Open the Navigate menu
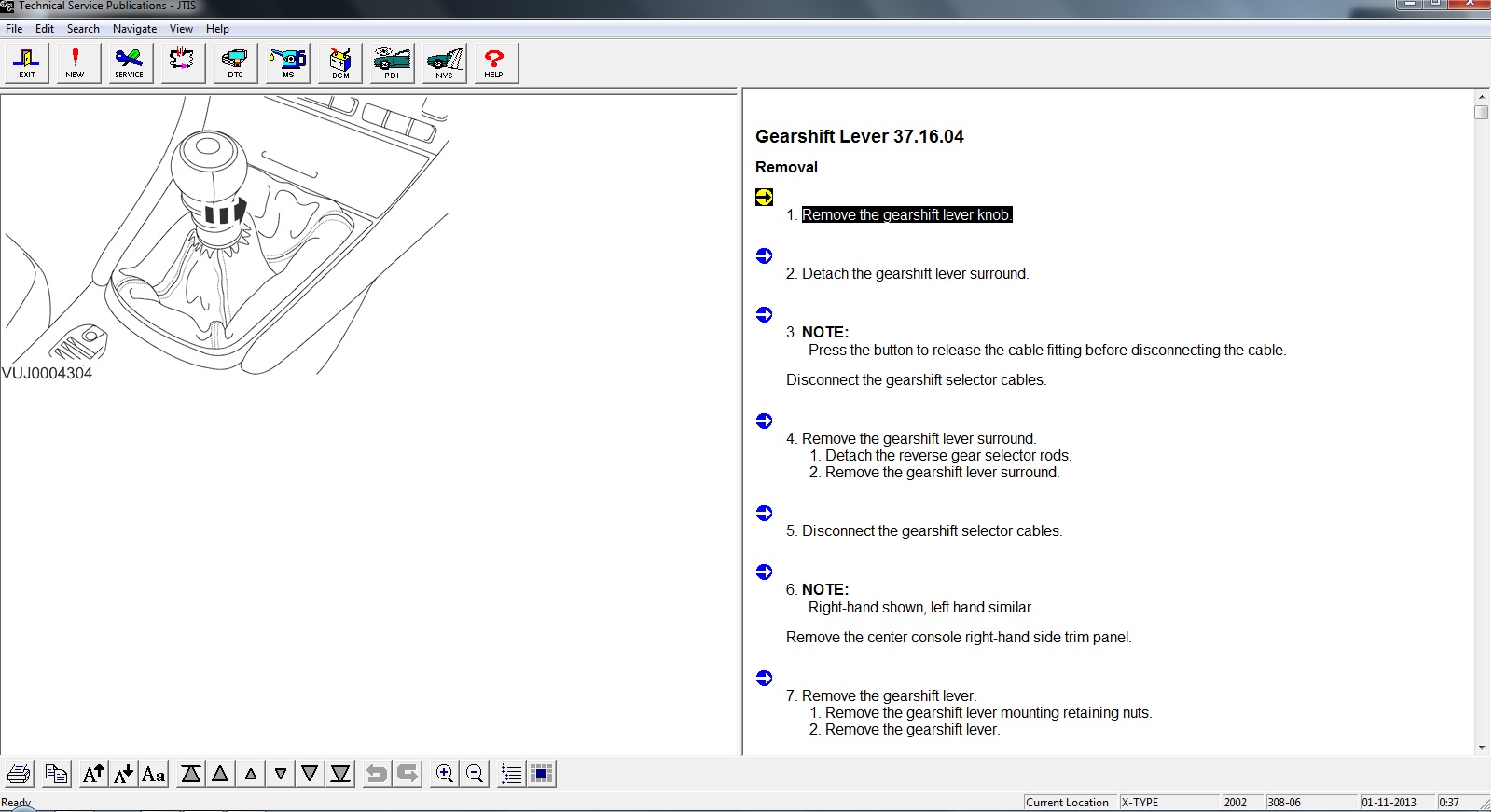 click(x=134, y=29)
